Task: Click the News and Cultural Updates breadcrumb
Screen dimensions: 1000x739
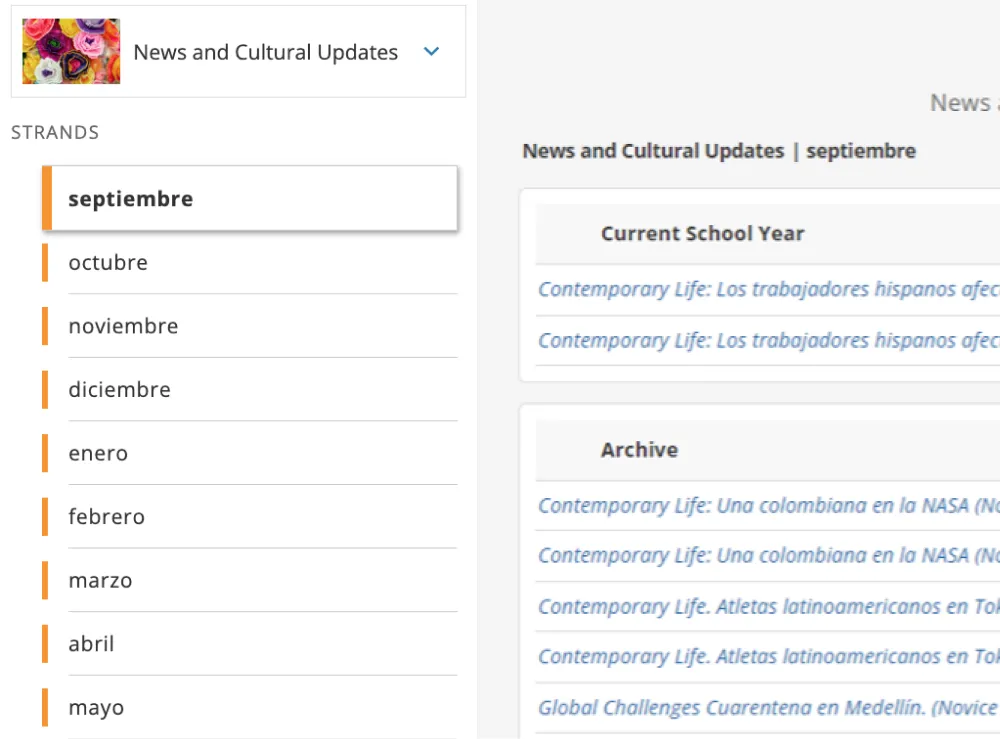Action: (x=651, y=150)
